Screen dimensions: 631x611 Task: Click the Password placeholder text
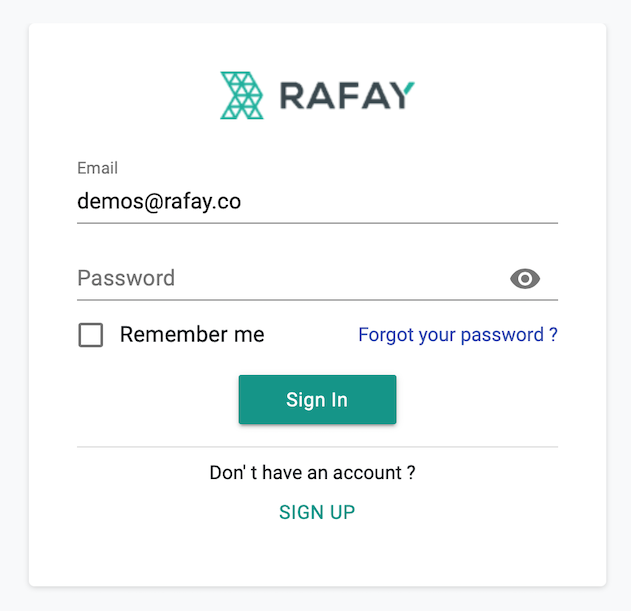click(126, 278)
